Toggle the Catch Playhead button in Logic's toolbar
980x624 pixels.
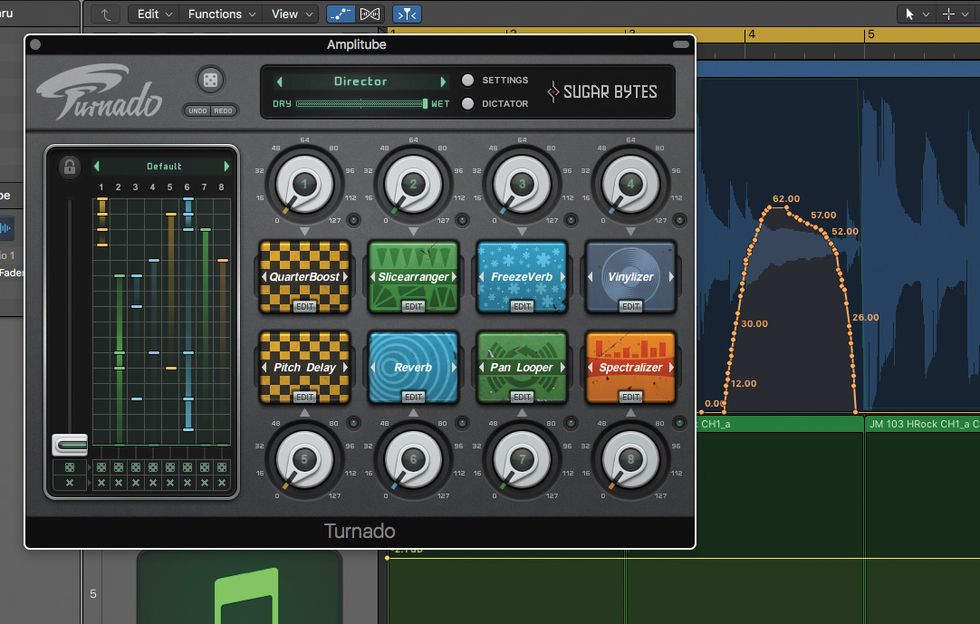coord(407,14)
